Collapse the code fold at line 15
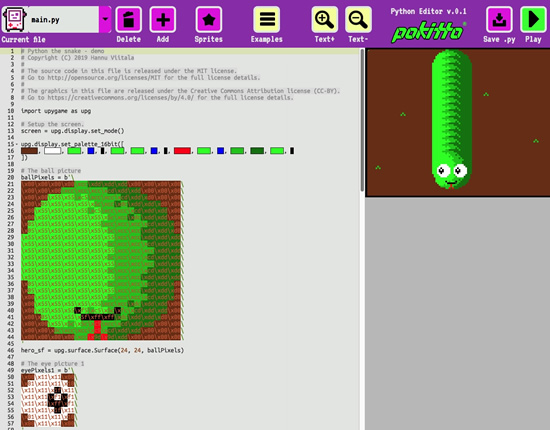This screenshot has width=550, height=430. click(17, 144)
